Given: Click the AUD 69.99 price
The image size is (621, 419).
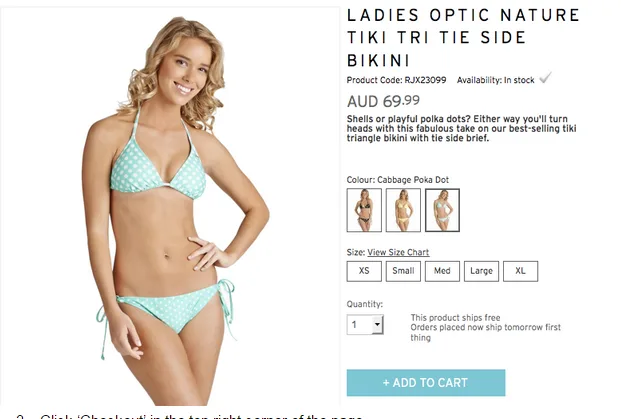Looking at the screenshot, I should click(383, 101).
